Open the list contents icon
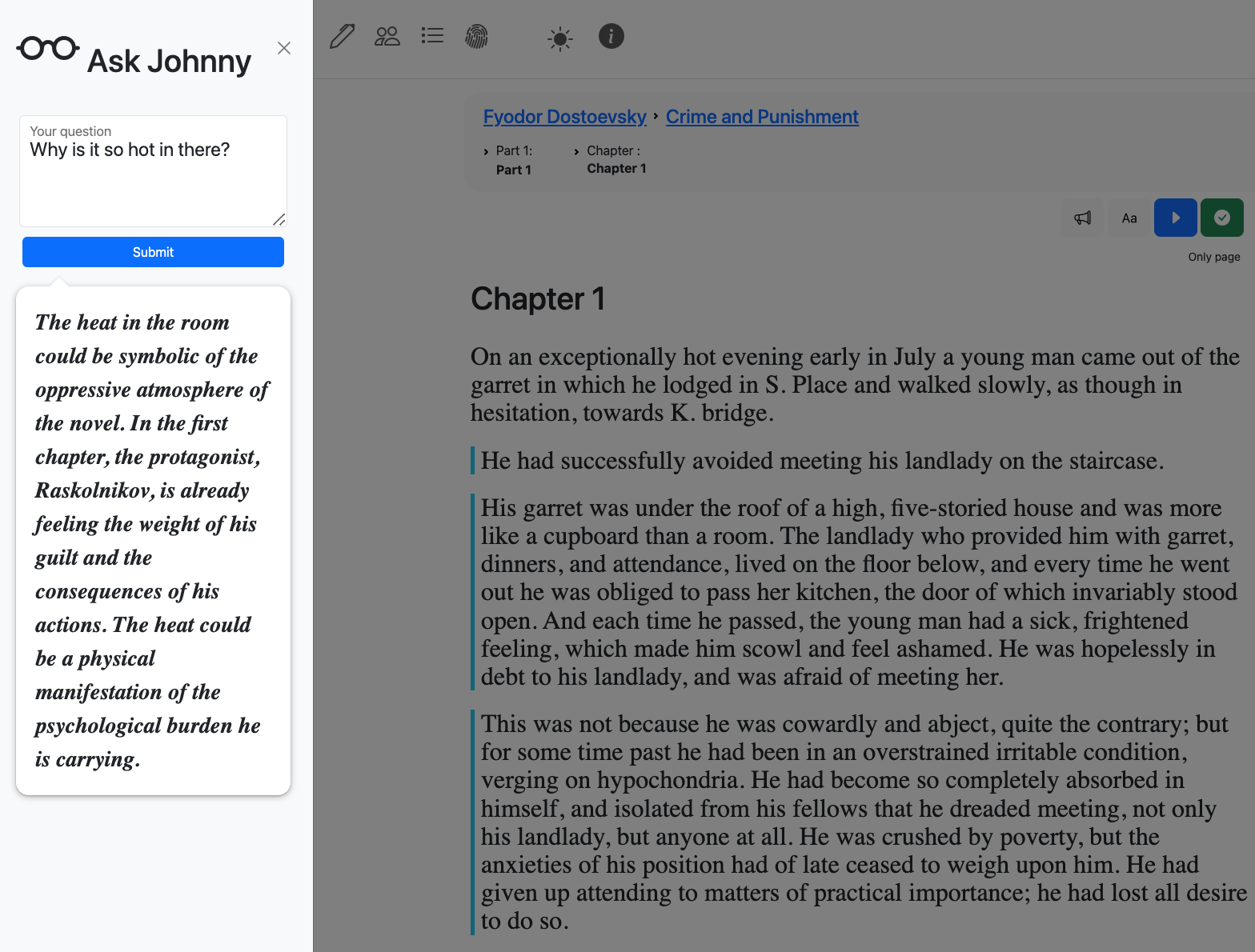The width and height of the screenshot is (1255, 952). tap(432, 36)
